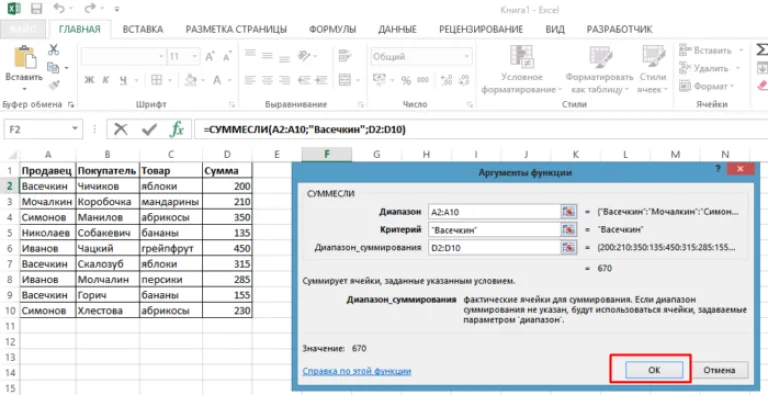
Task: Click the fill color paint bucket
Action: 191,80
